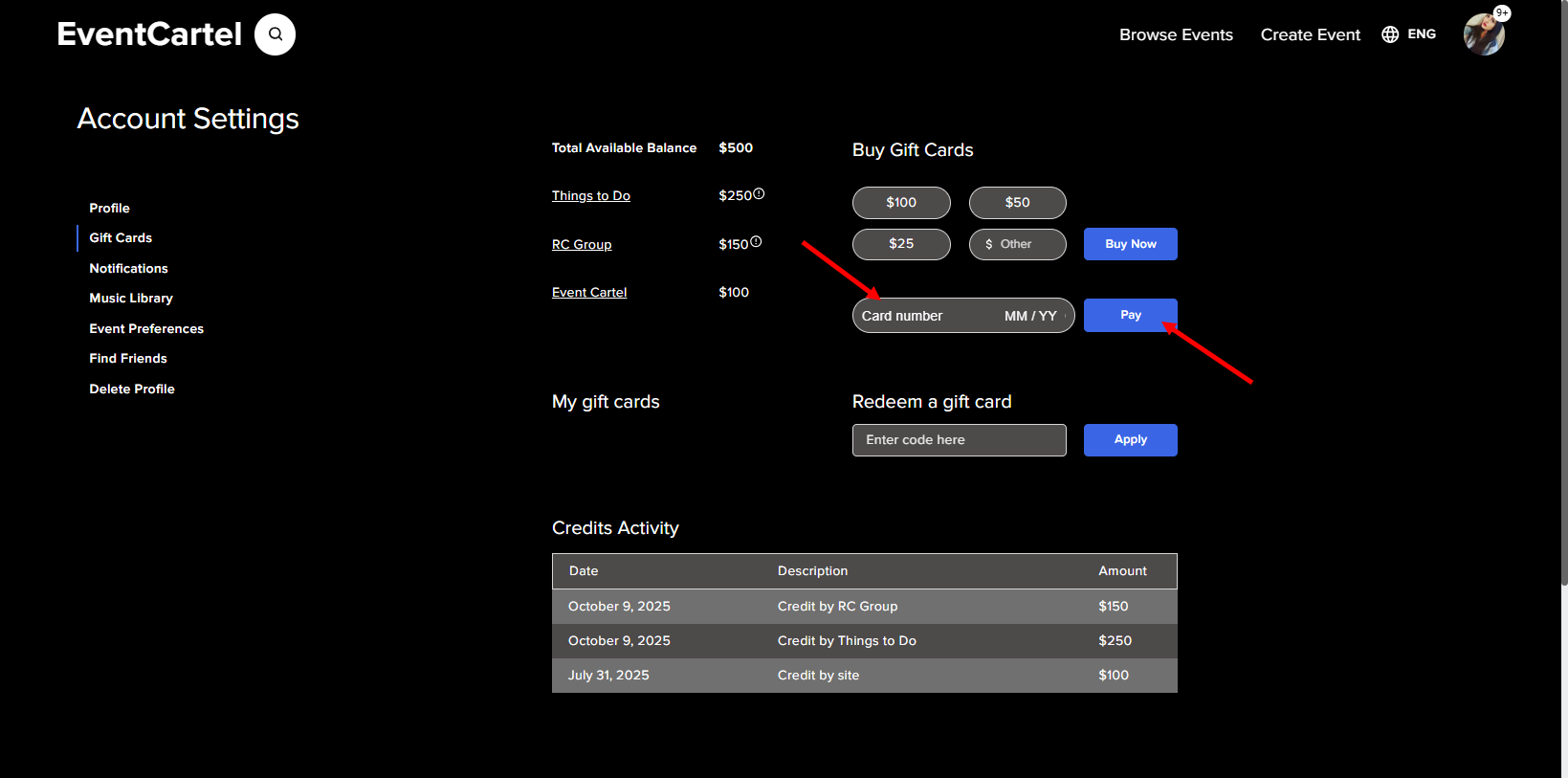Choose the $25 gift card amount

pos(901,244)
